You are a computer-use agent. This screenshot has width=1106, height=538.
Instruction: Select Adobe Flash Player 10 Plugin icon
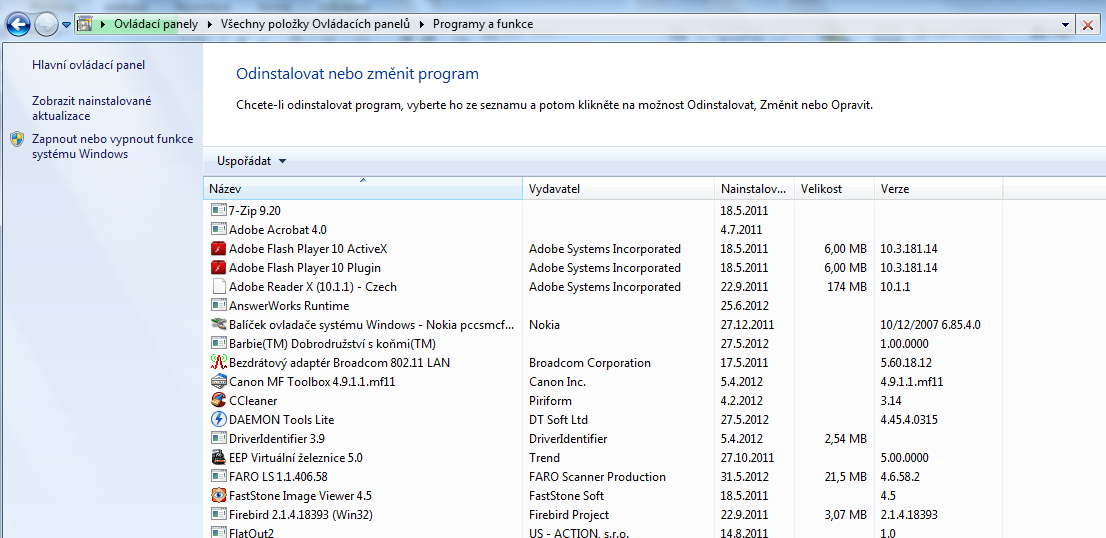coord(219,267)
